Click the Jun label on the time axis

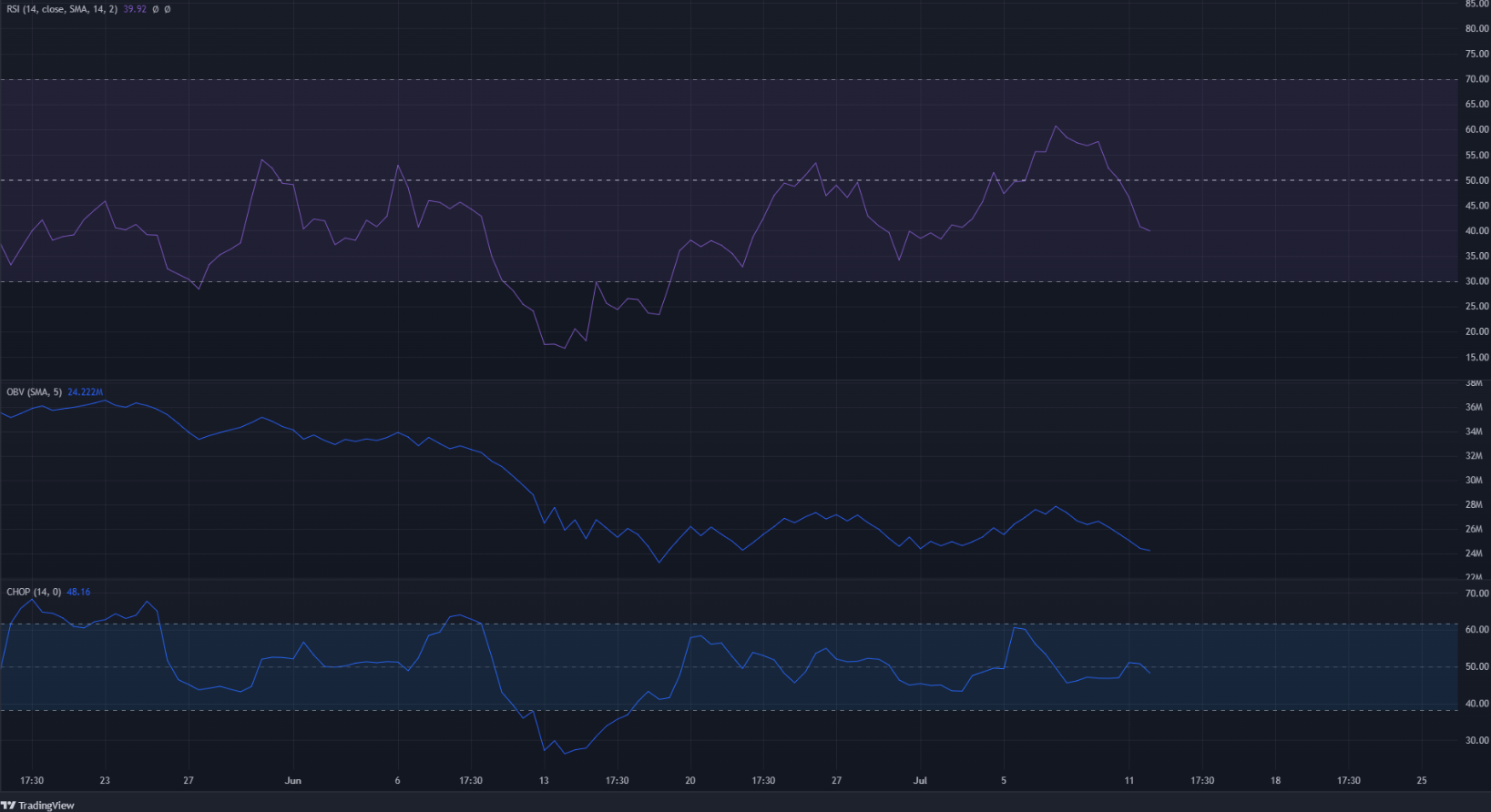292,780
